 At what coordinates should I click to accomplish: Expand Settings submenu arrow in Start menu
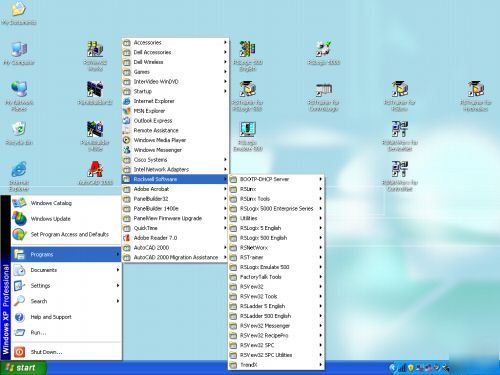pyautogui.click(x=118, y=285)
